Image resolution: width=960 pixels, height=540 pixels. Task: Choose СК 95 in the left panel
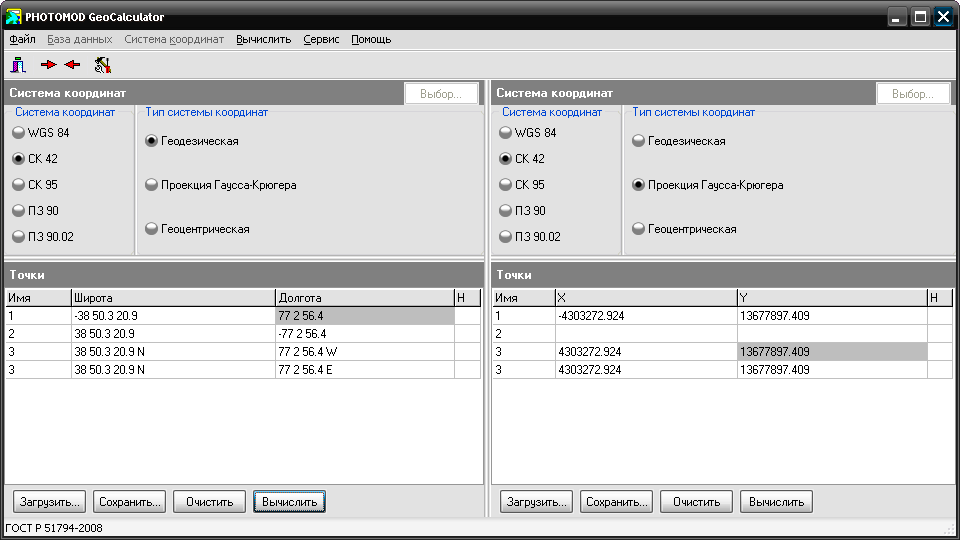tap(36, 184)
